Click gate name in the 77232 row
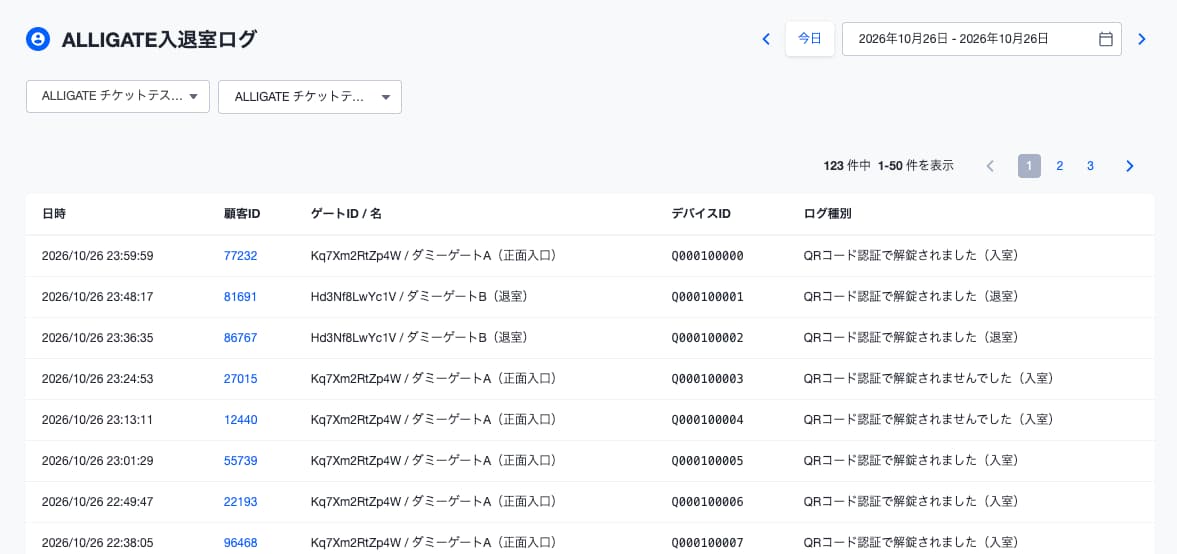1177x554 pixels. 436,256
